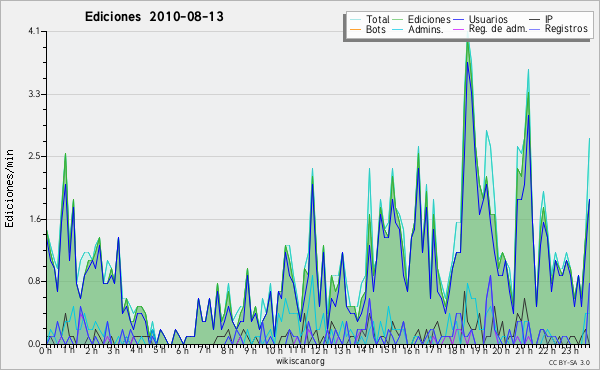Click the "14 h" x-axis label

point(365,350)
